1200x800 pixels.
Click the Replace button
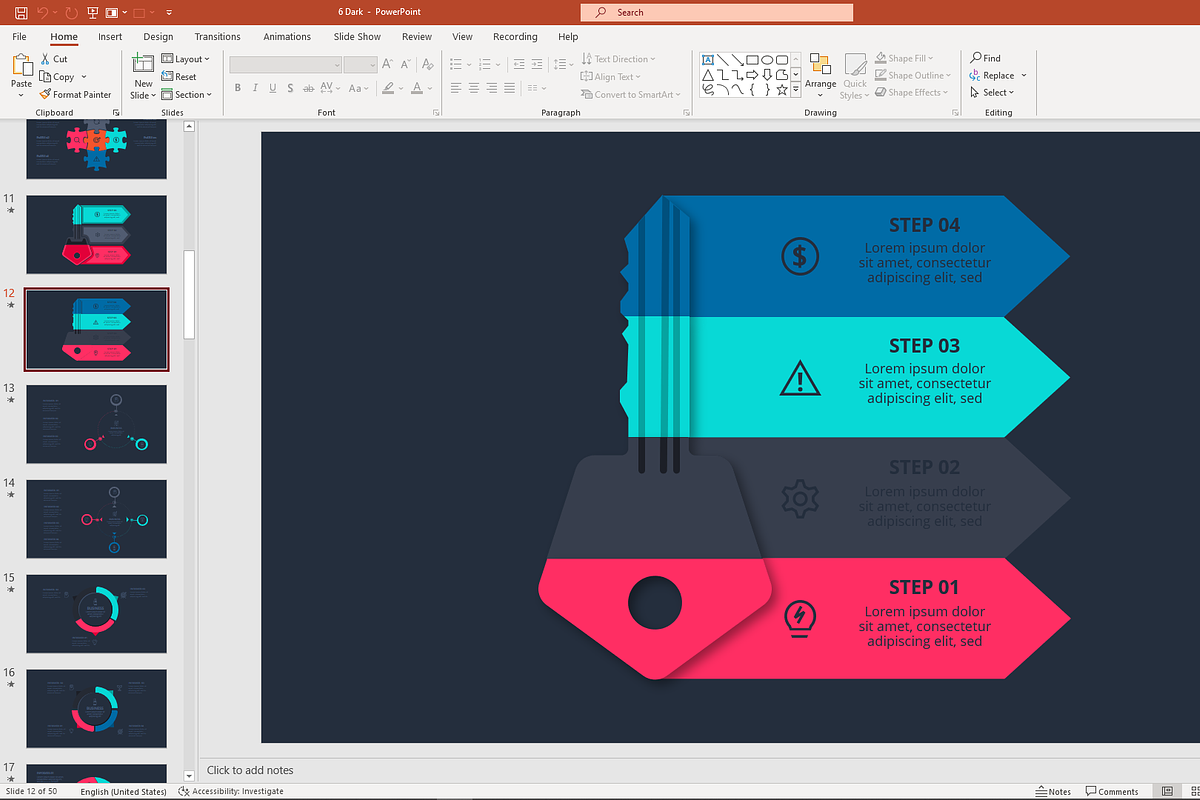coord(991,75)
